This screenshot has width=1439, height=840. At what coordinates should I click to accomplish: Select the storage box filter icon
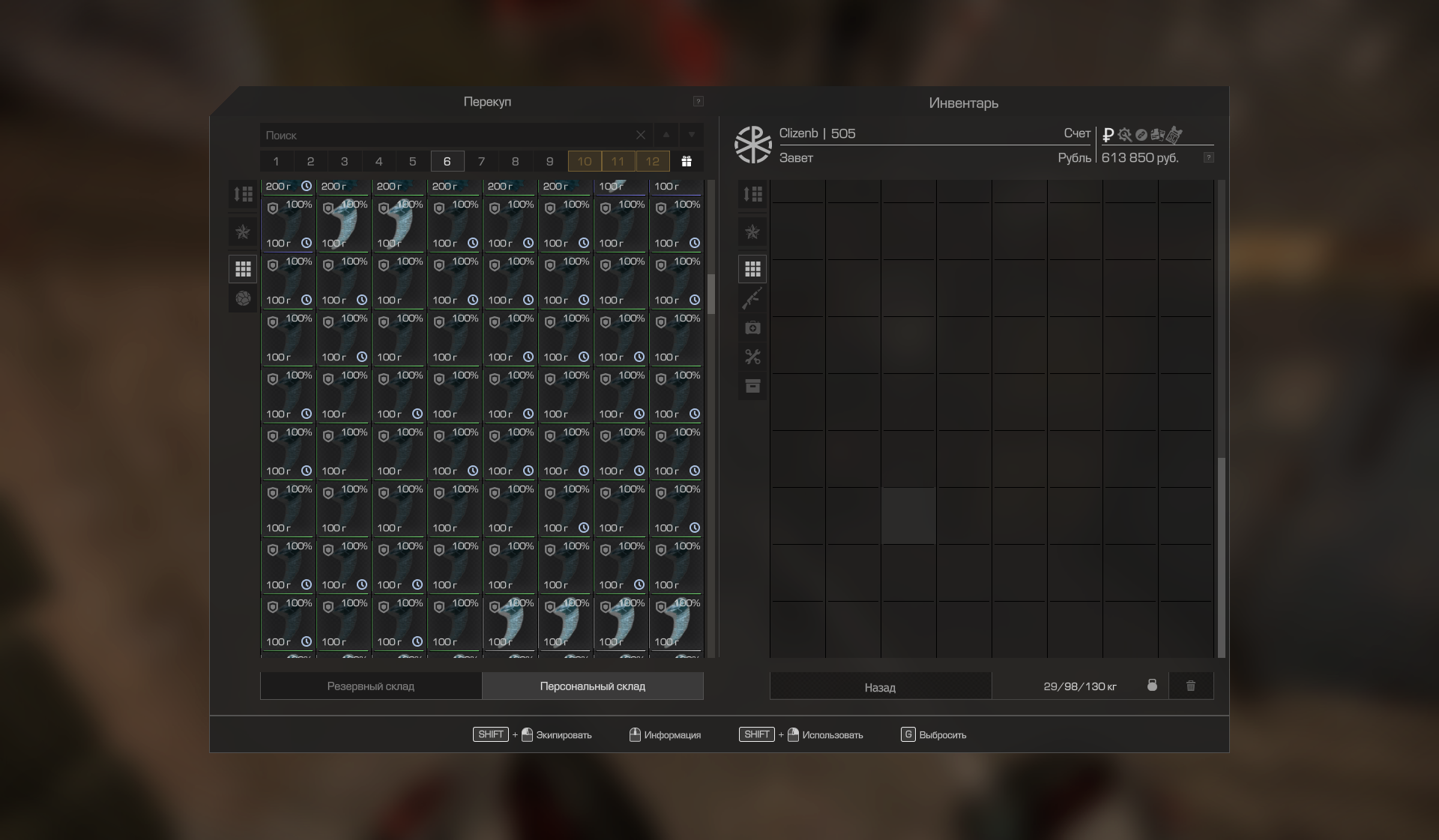tap(752, 386)
